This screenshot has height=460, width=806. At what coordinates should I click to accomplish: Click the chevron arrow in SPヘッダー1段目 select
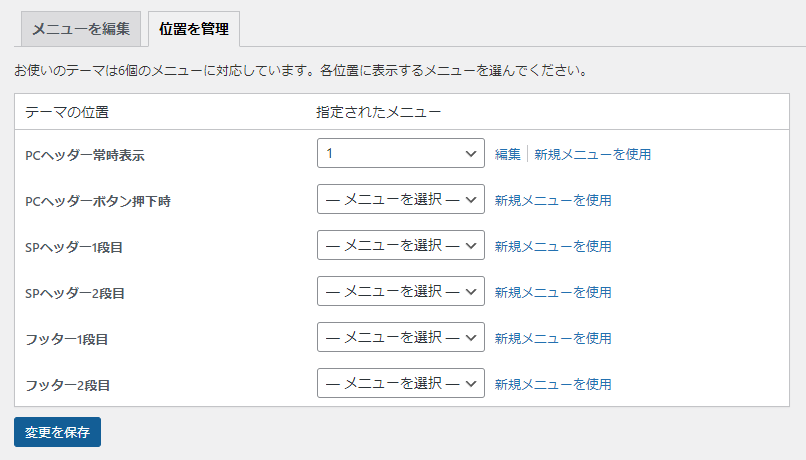tap(470, 246)
